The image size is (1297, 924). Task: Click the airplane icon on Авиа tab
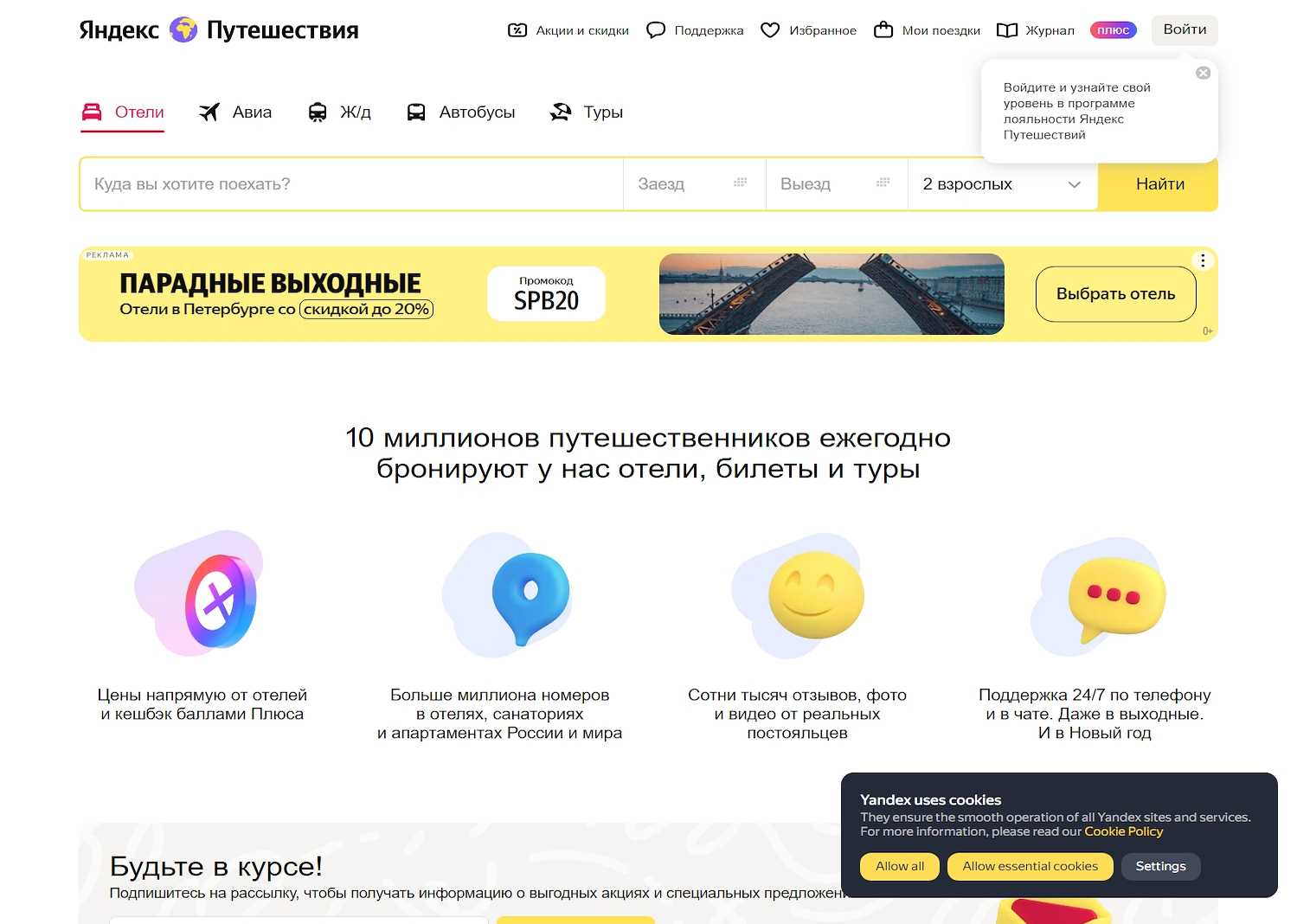click(209, 112)
